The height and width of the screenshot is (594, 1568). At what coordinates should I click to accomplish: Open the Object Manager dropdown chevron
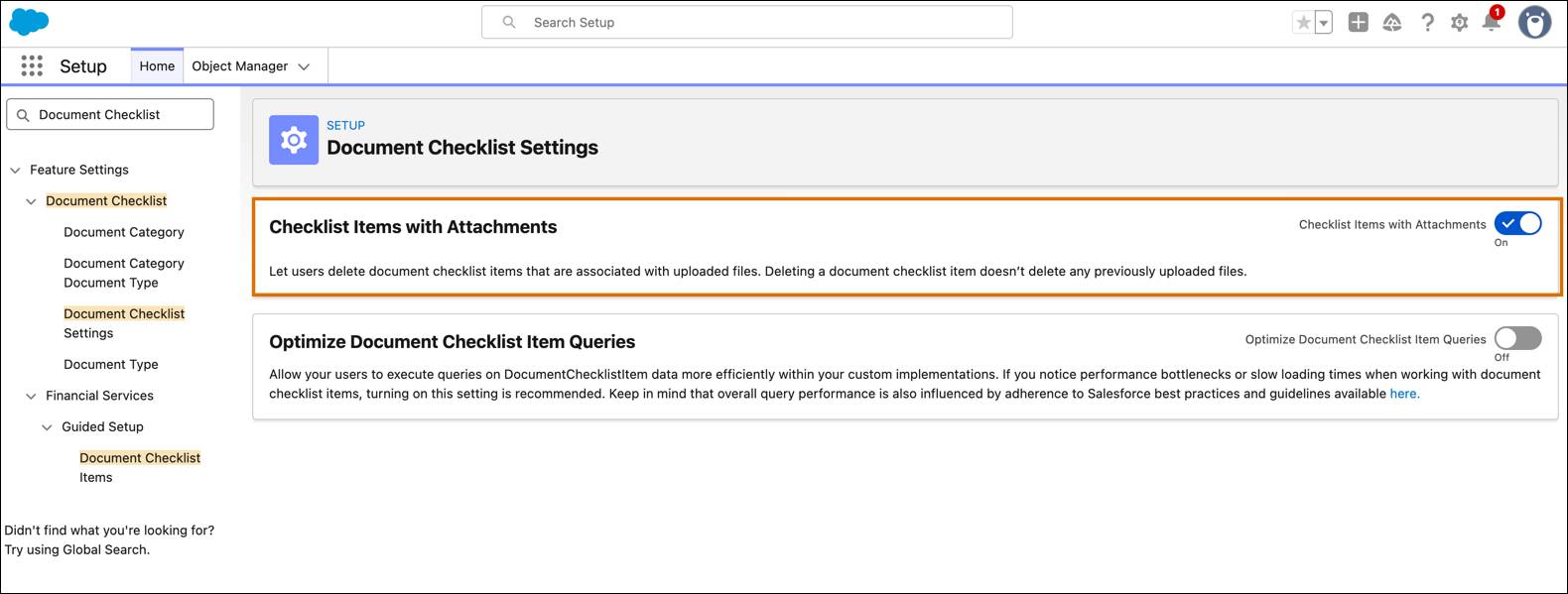(304, 66)
